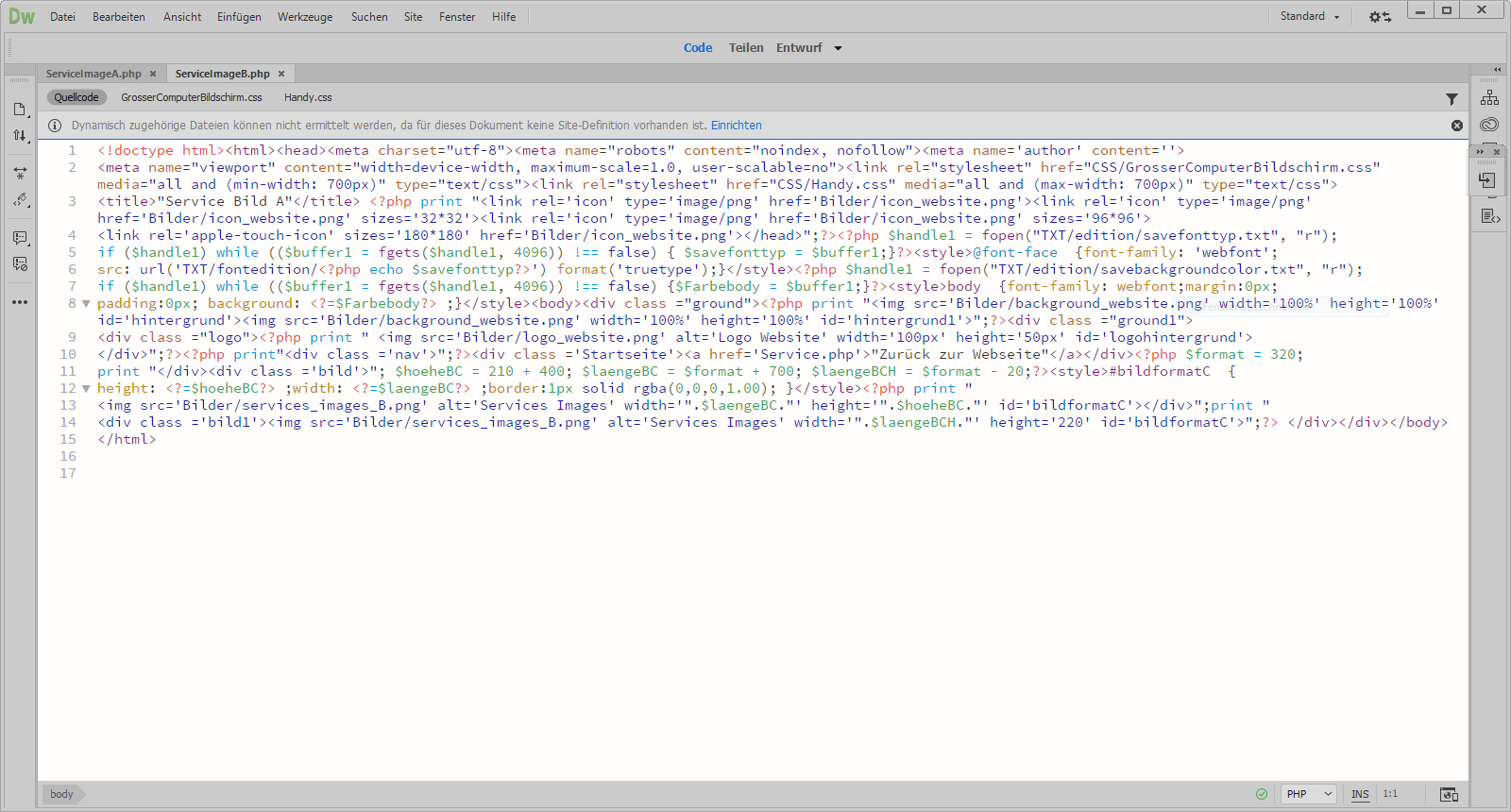
Task: Click the 1:1 cursor position indicator
Action: pos(1390,794)
